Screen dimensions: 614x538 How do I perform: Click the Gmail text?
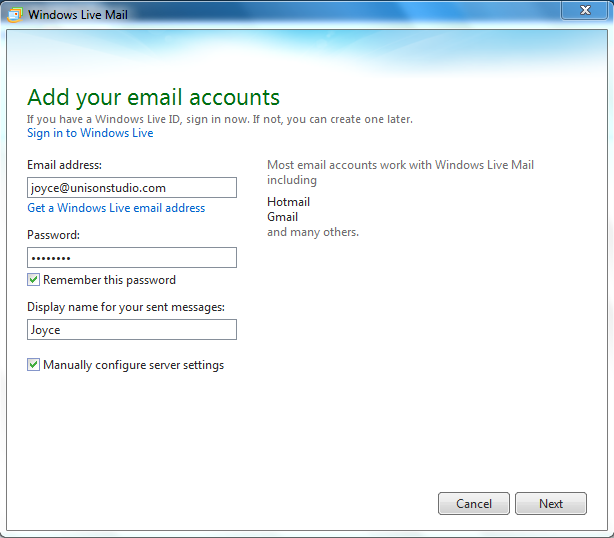point(282,217)
